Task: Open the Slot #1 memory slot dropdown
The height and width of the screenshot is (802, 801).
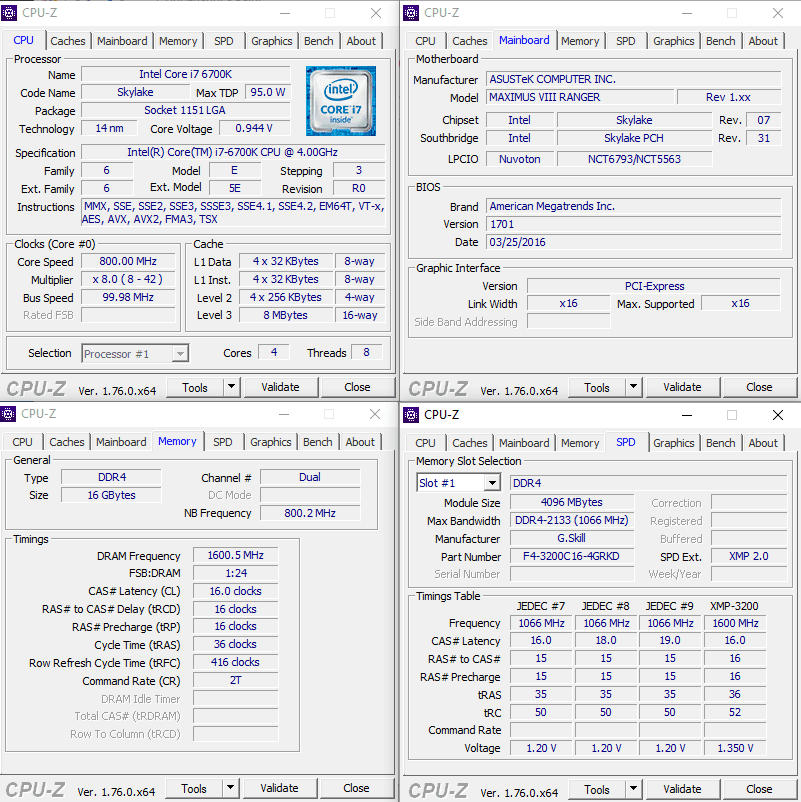Action: pos(458,483)
